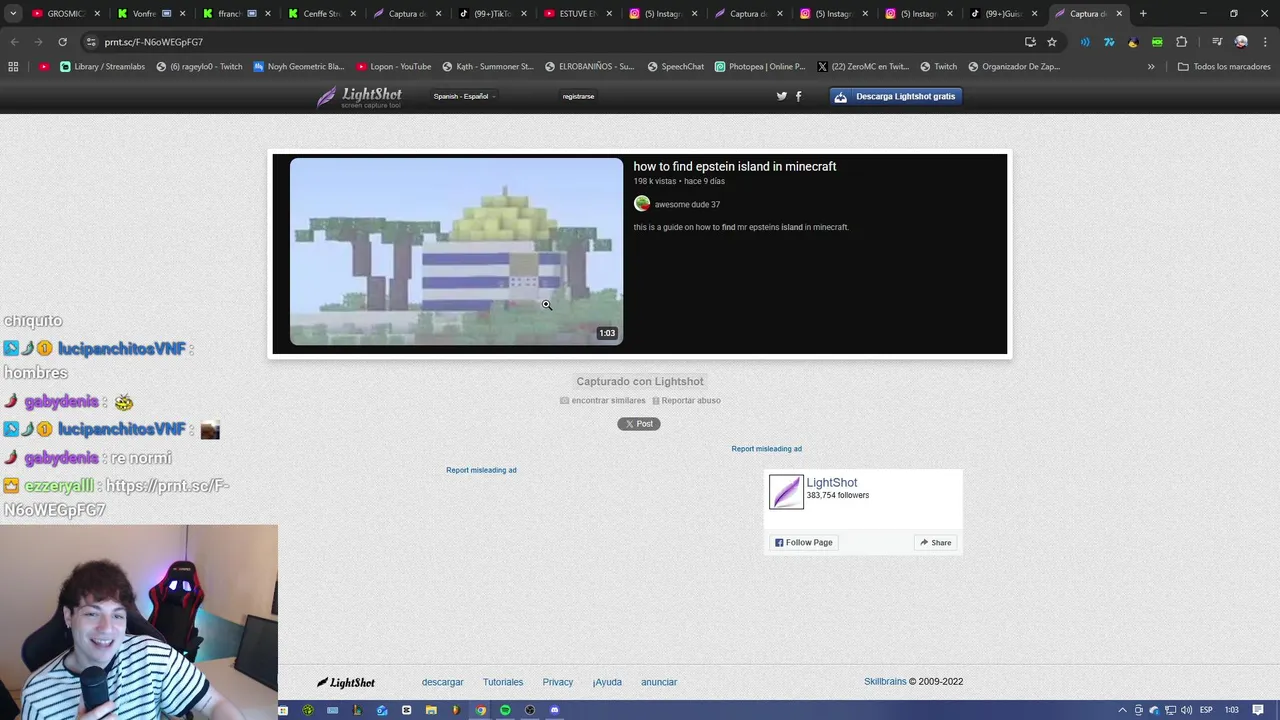Screen dimensions: 1280x720
Task: Click the LightShot page logo in Facebook widget
Action: [x=786, y=492]
